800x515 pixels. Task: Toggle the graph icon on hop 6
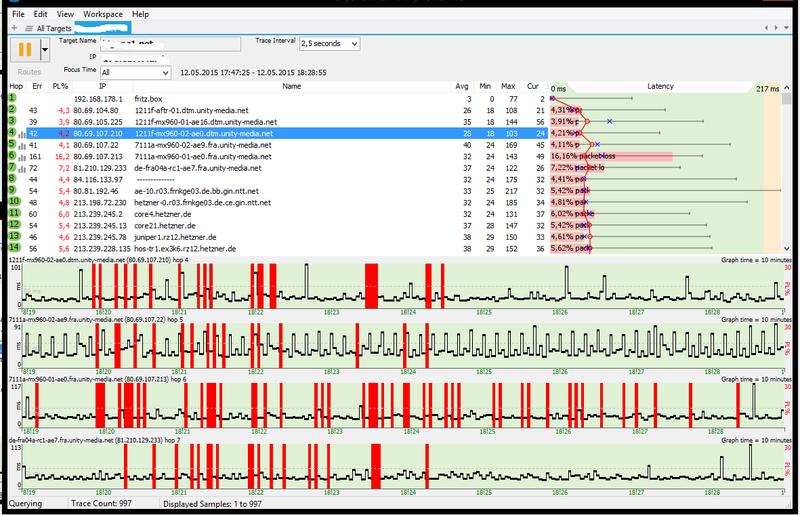point(23,158)
